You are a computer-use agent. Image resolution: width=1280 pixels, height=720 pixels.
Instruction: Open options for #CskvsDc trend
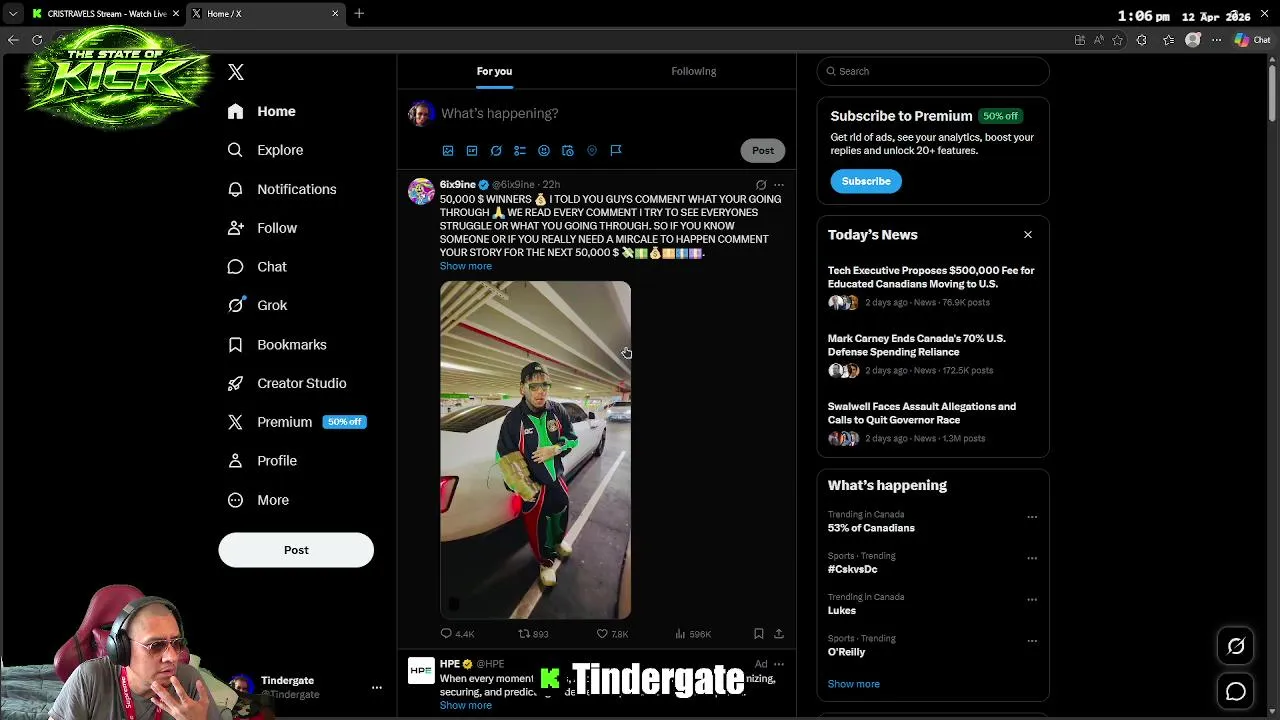pyautogui.click(x=1032, y=558)
